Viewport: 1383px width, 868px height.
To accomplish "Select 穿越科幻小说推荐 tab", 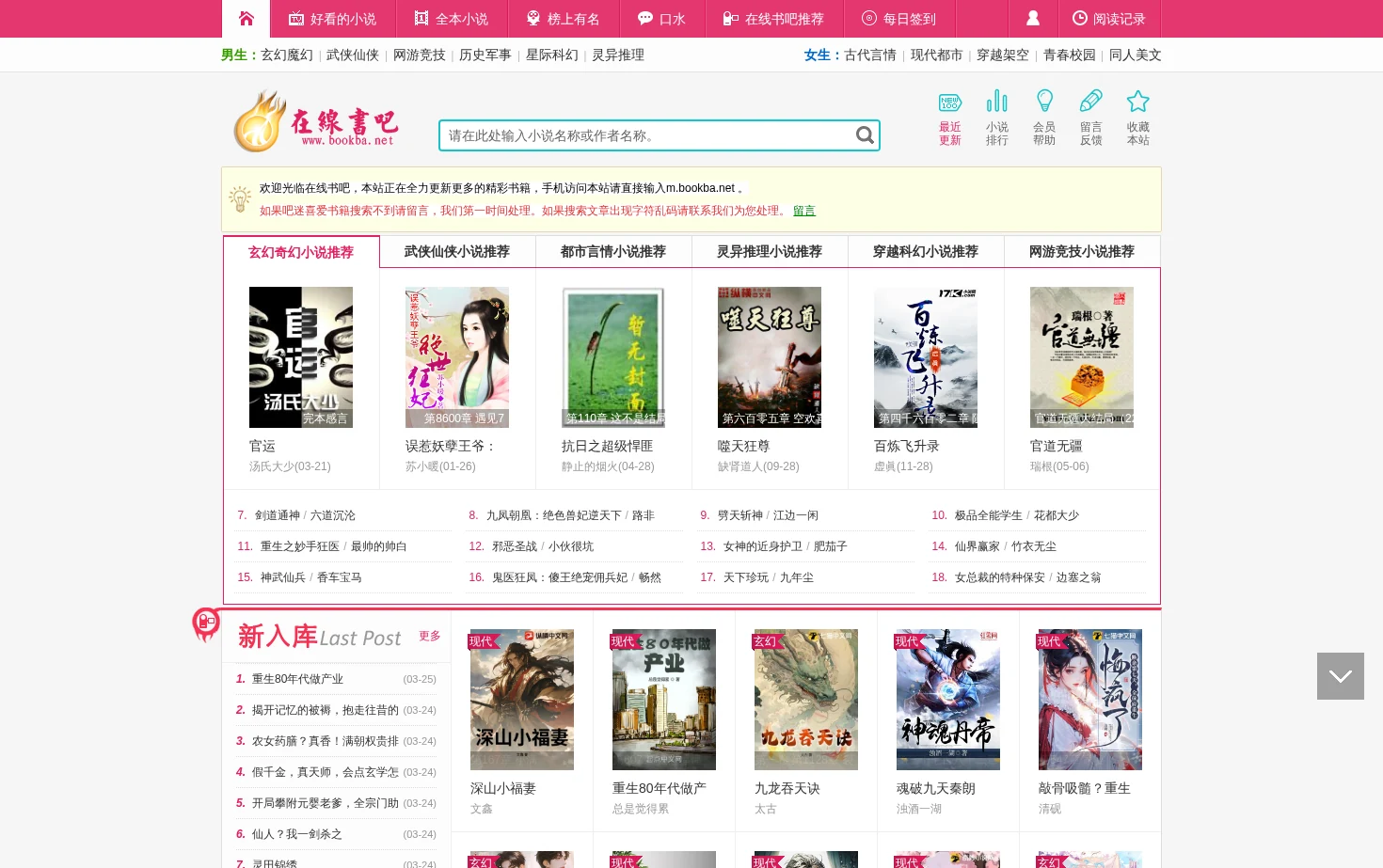I will point(926,251).
